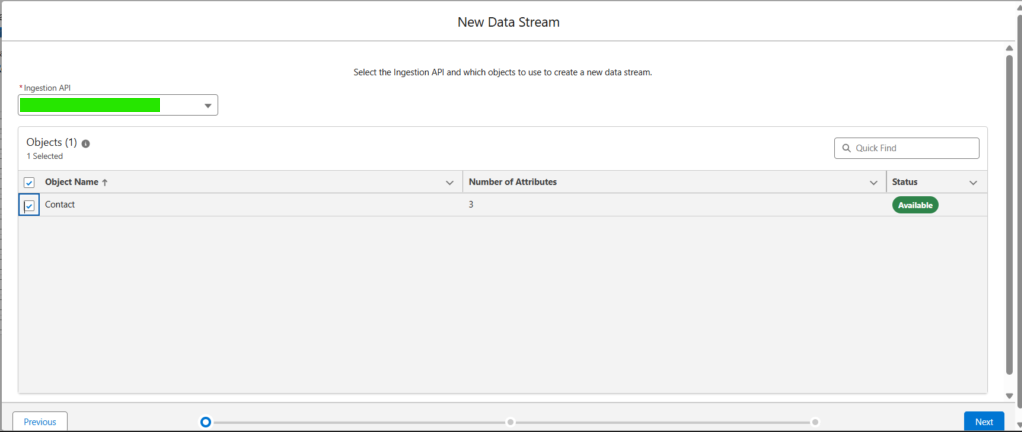Screen dimensions: 1022x432
Task: Toggle the select-all checkbox in header
Action: [x=29, y=182]
